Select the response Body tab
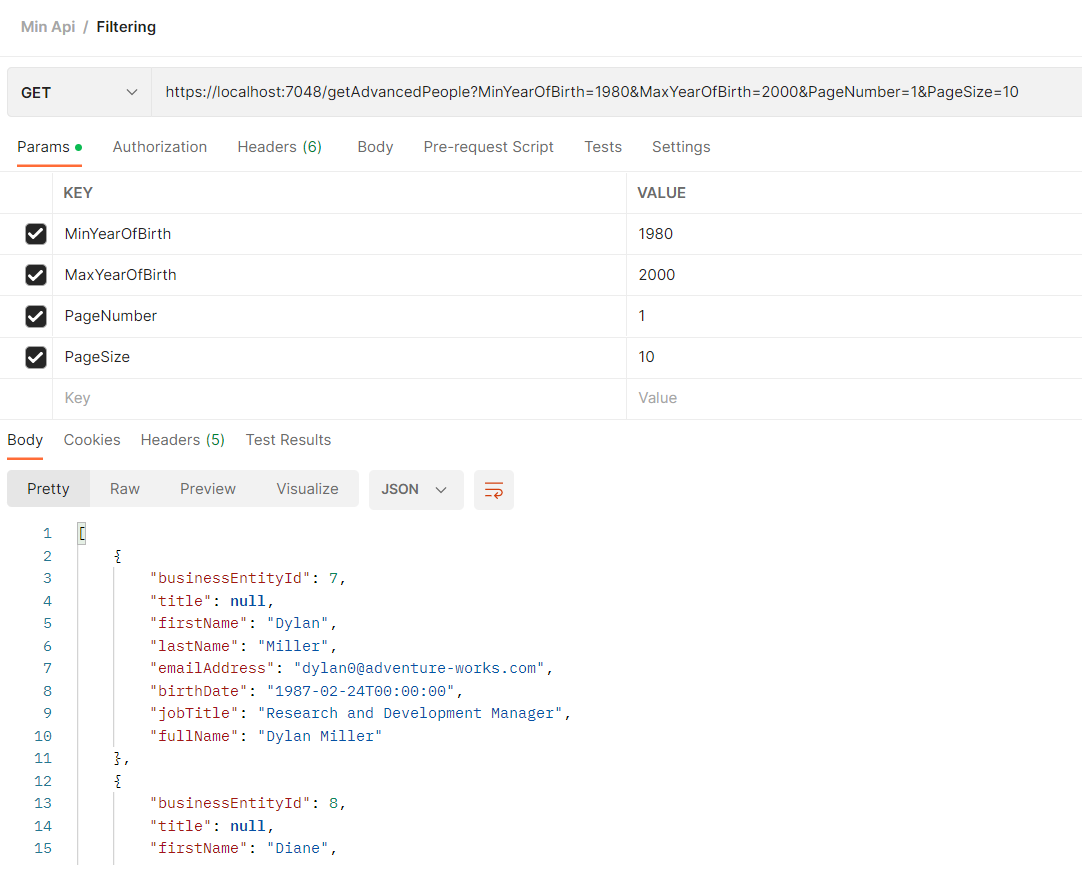The image size is (1082, 873). [x=25, y=440]
